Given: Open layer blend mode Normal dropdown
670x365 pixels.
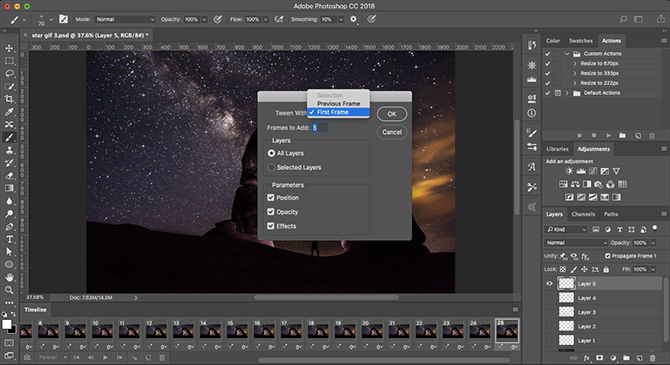Looking at the screenshot, I should (x=576, y=242).
